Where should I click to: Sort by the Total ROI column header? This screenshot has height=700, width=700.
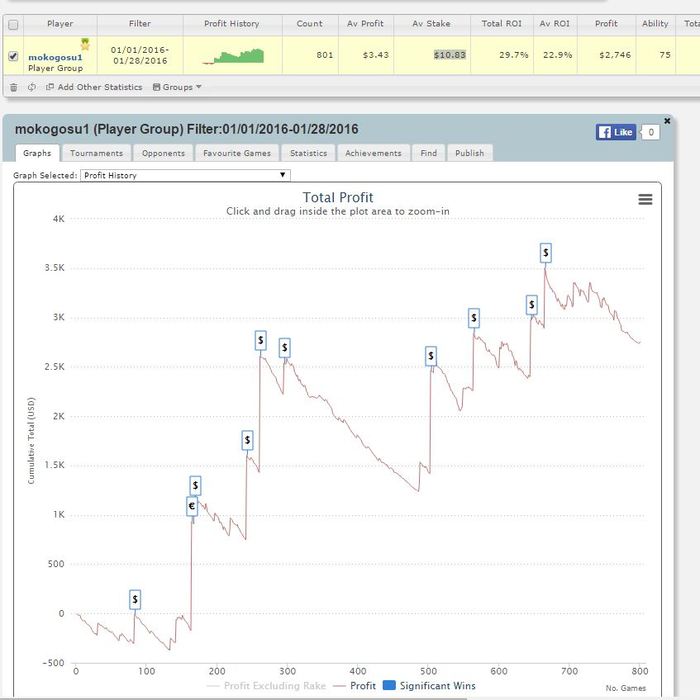[502, 24]
